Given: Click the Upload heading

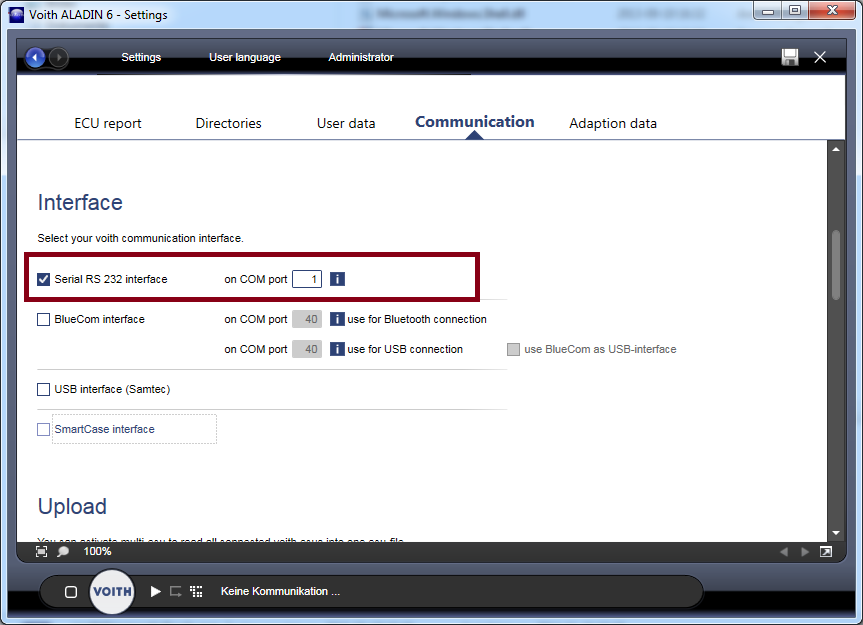Looking at the screenshot, I should (x=72, y=506).
